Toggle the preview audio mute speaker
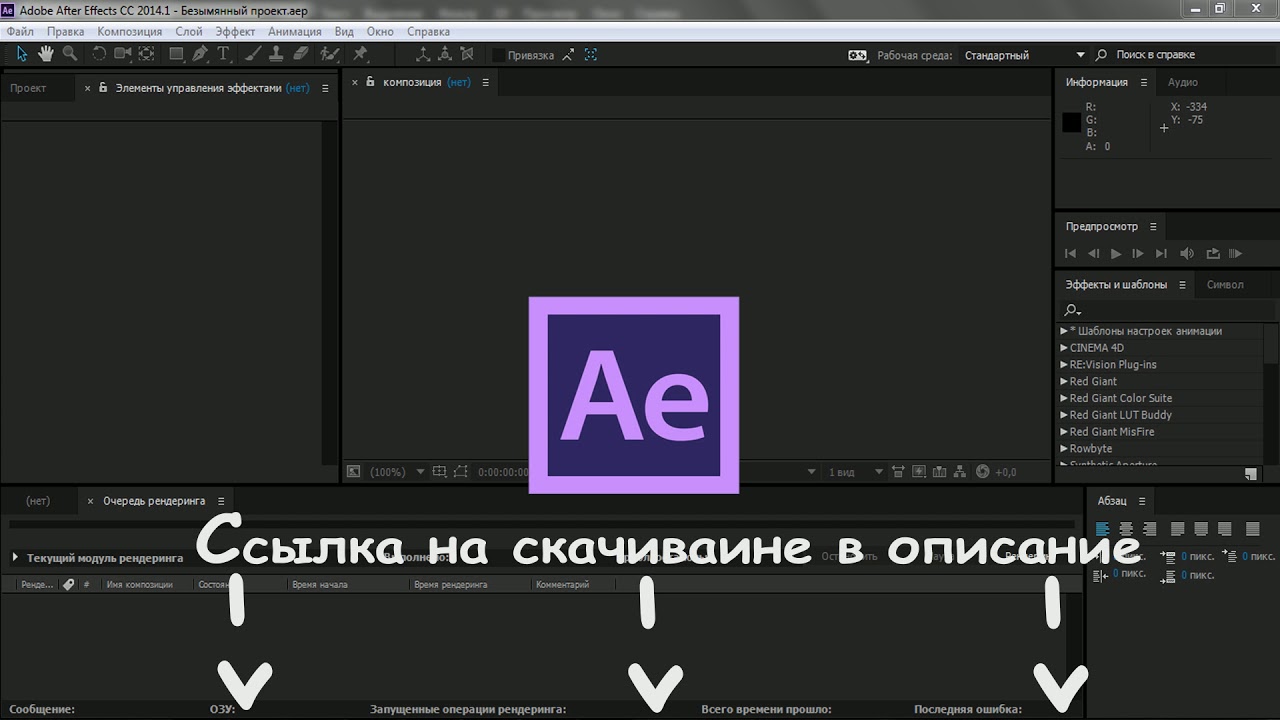Screen dimensions: 1280x720 1187,254
